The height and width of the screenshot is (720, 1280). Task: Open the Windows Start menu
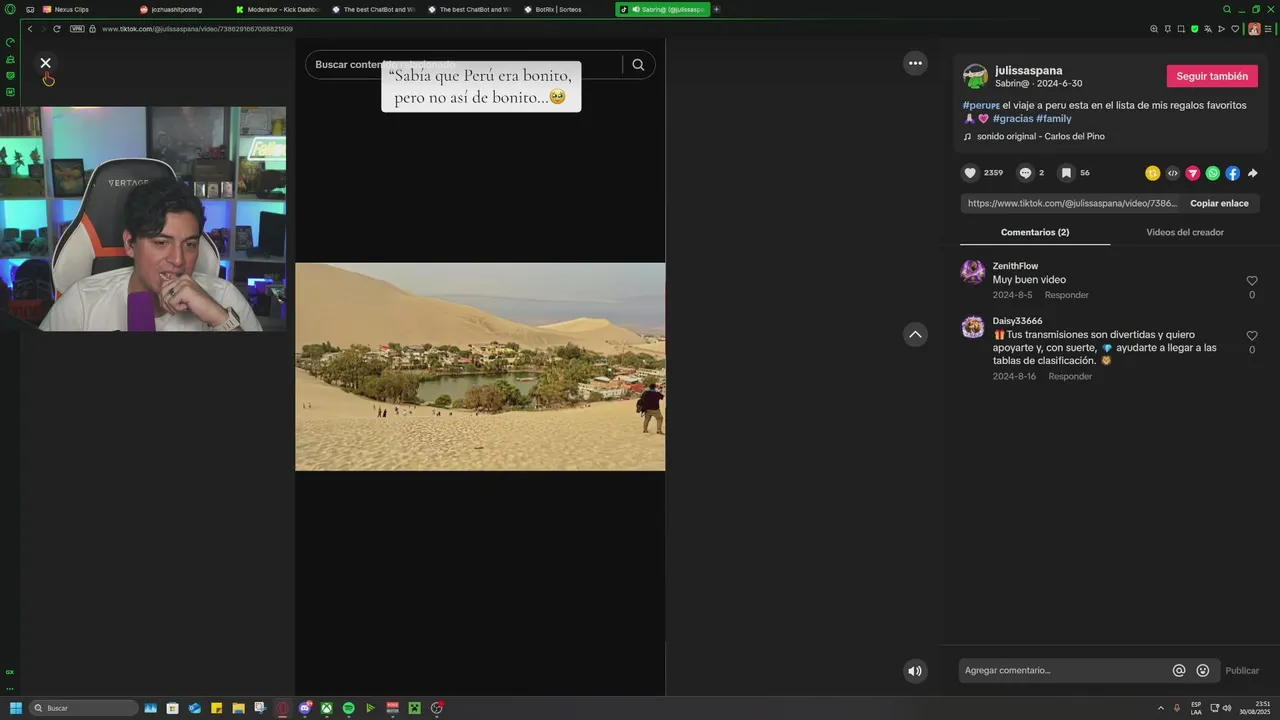pos(15,708)
